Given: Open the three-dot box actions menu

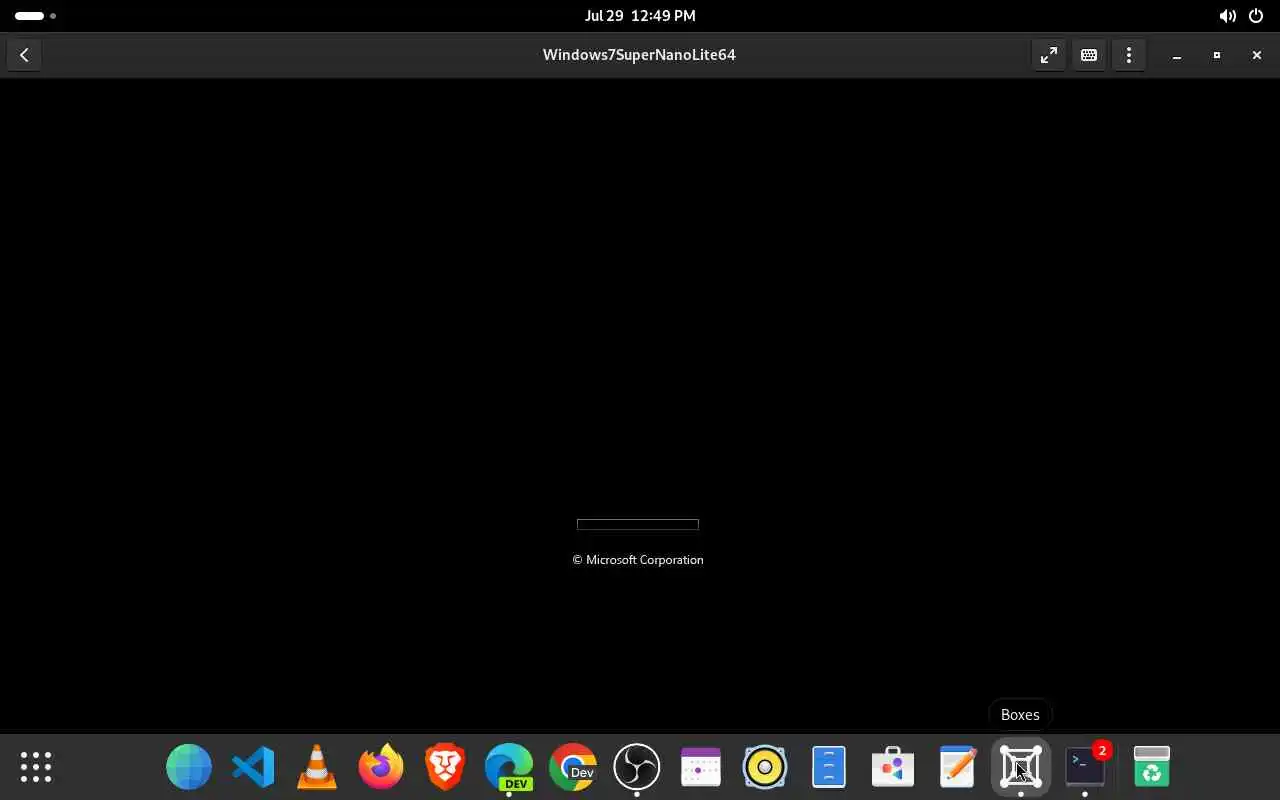Looking at the screenshot, I should tap(1129, 55).
